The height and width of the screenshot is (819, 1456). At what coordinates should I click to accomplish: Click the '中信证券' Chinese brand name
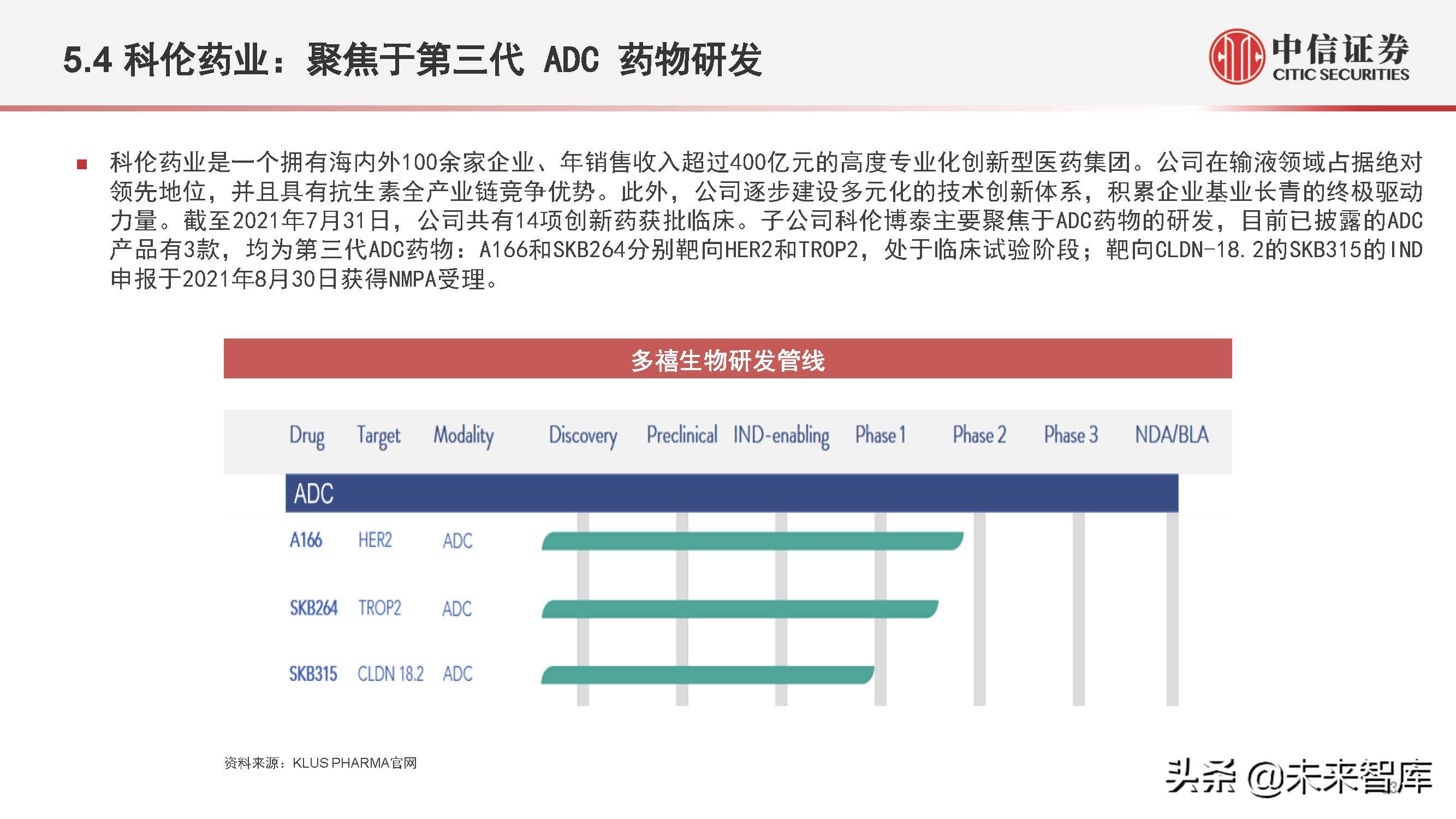pos(1341,48)
